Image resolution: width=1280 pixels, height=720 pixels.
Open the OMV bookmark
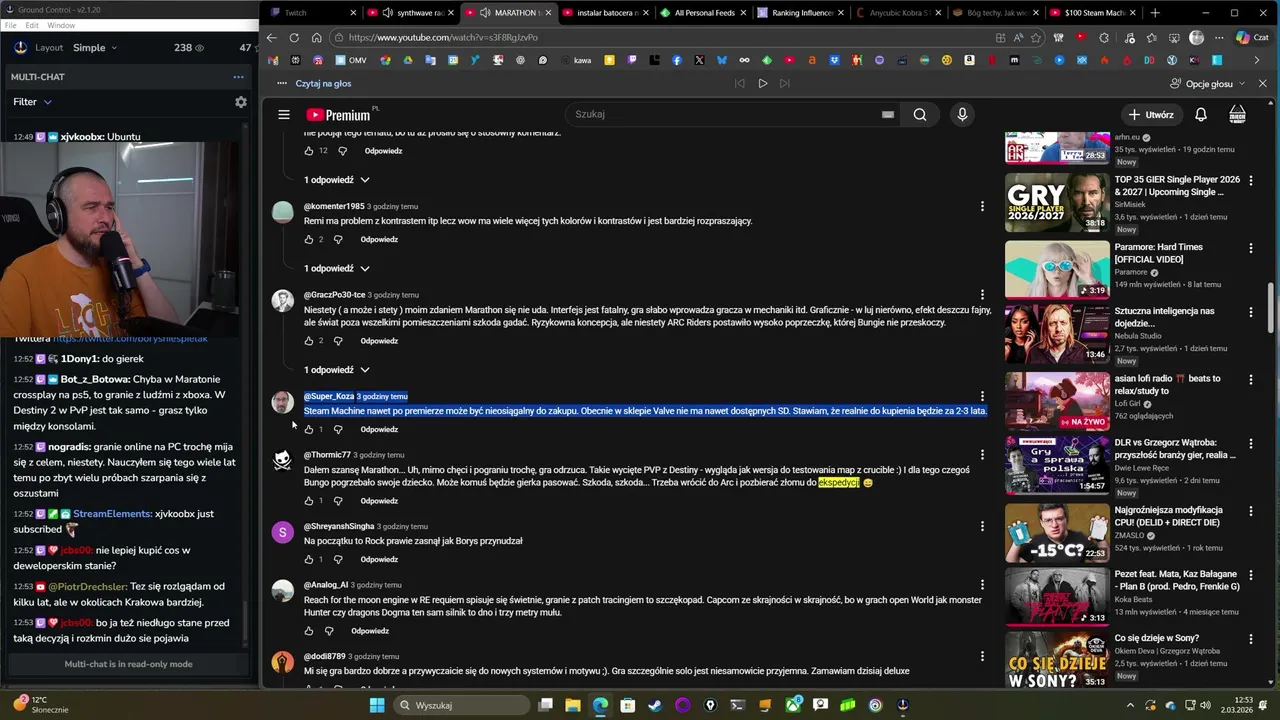pyautogui.click(x=350, y=60)
